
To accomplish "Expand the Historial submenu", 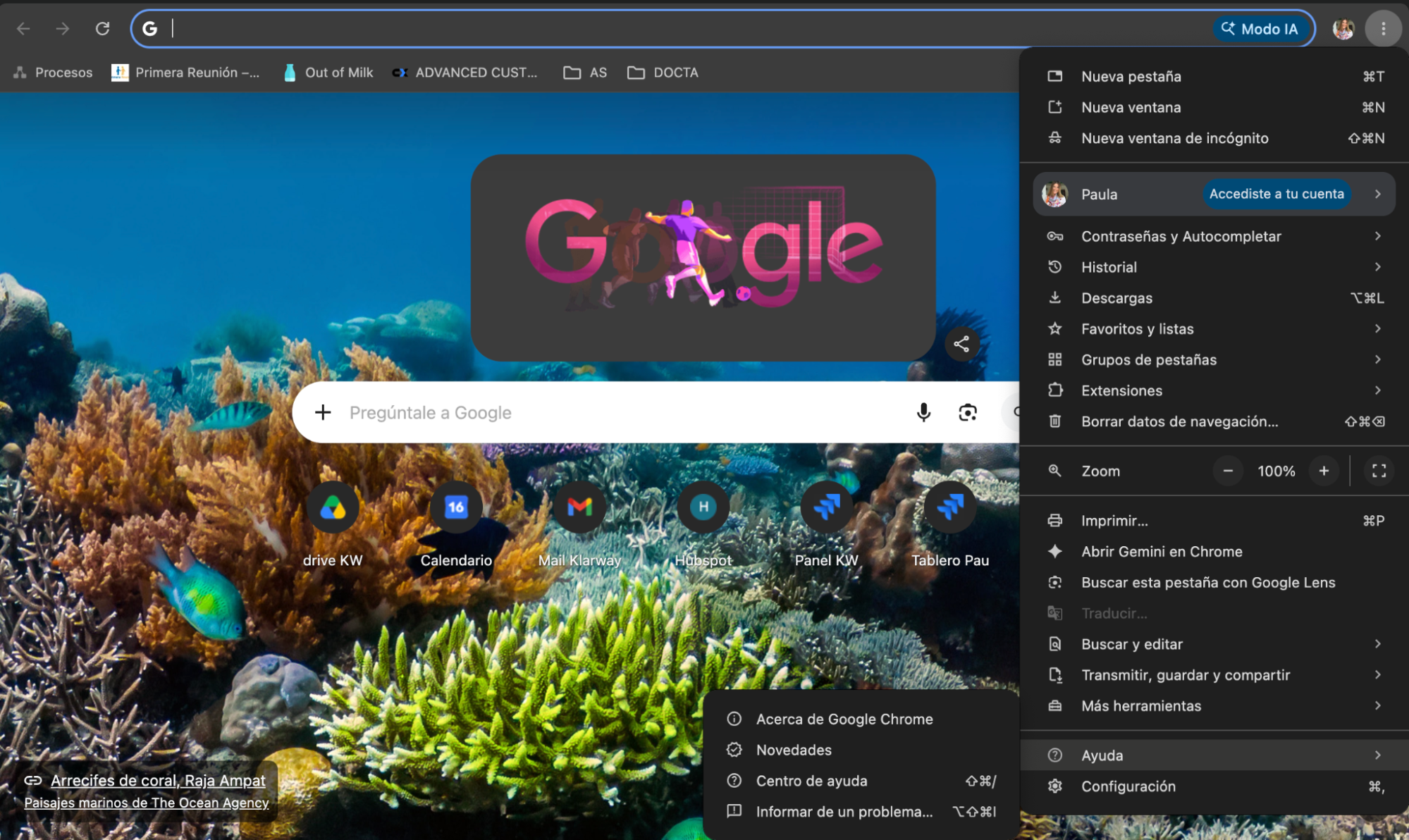I will pyautogui.click(x=1214, y=267).
